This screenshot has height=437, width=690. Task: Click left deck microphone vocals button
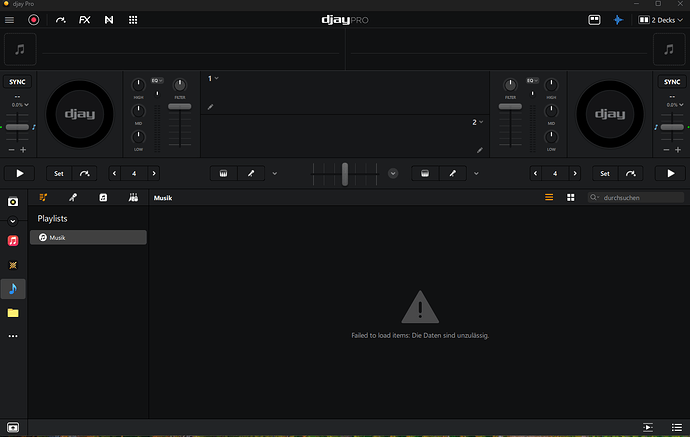[x=251, y=173]
